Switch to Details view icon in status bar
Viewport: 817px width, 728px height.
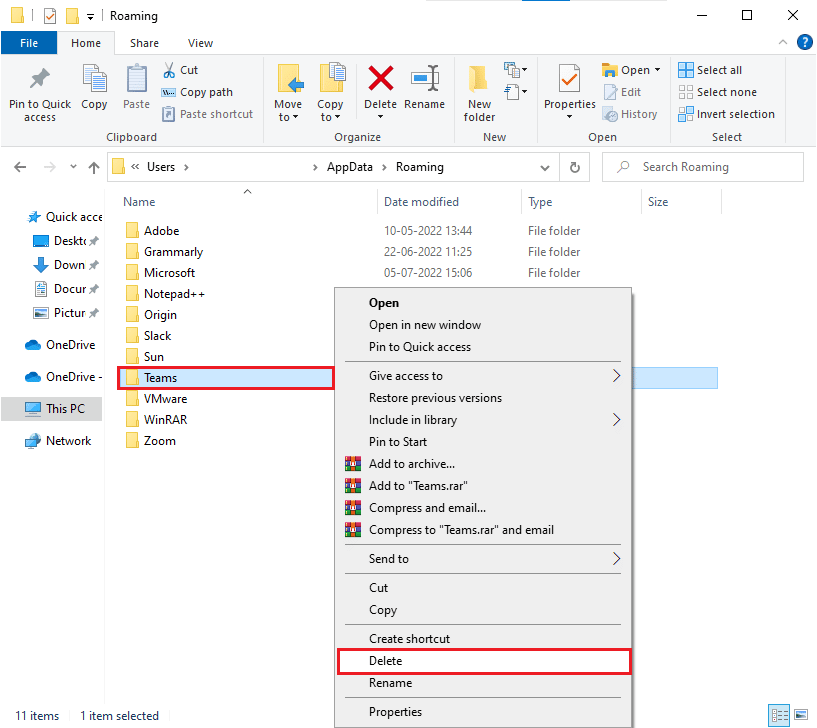tap(779, 715)
